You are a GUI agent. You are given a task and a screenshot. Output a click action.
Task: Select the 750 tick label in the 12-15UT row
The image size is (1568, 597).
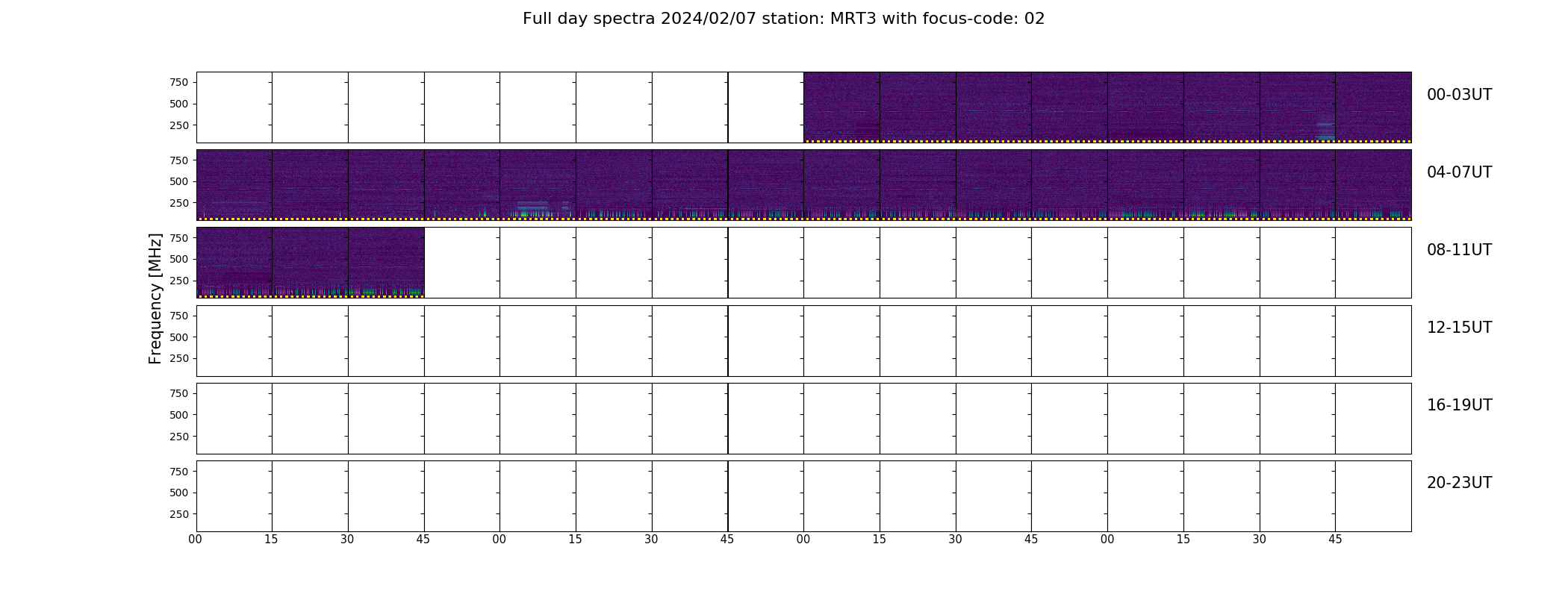click(x=179, y=316)
